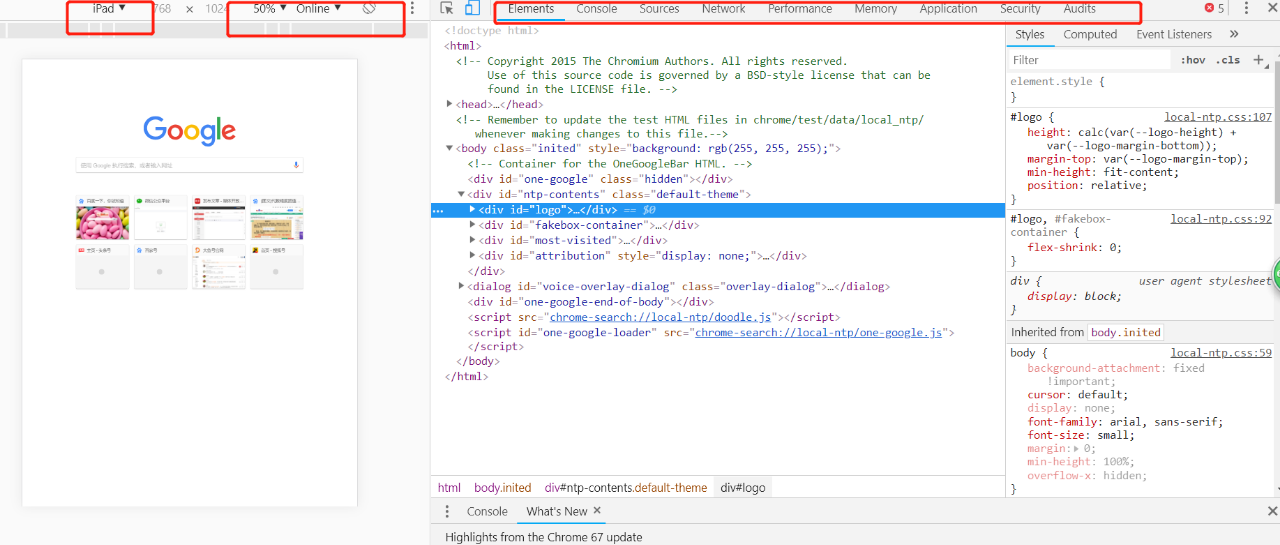The width and height of the screenshot is (1280, 545).
Task: Click the search box in the page preview
Action: (190, 164)
